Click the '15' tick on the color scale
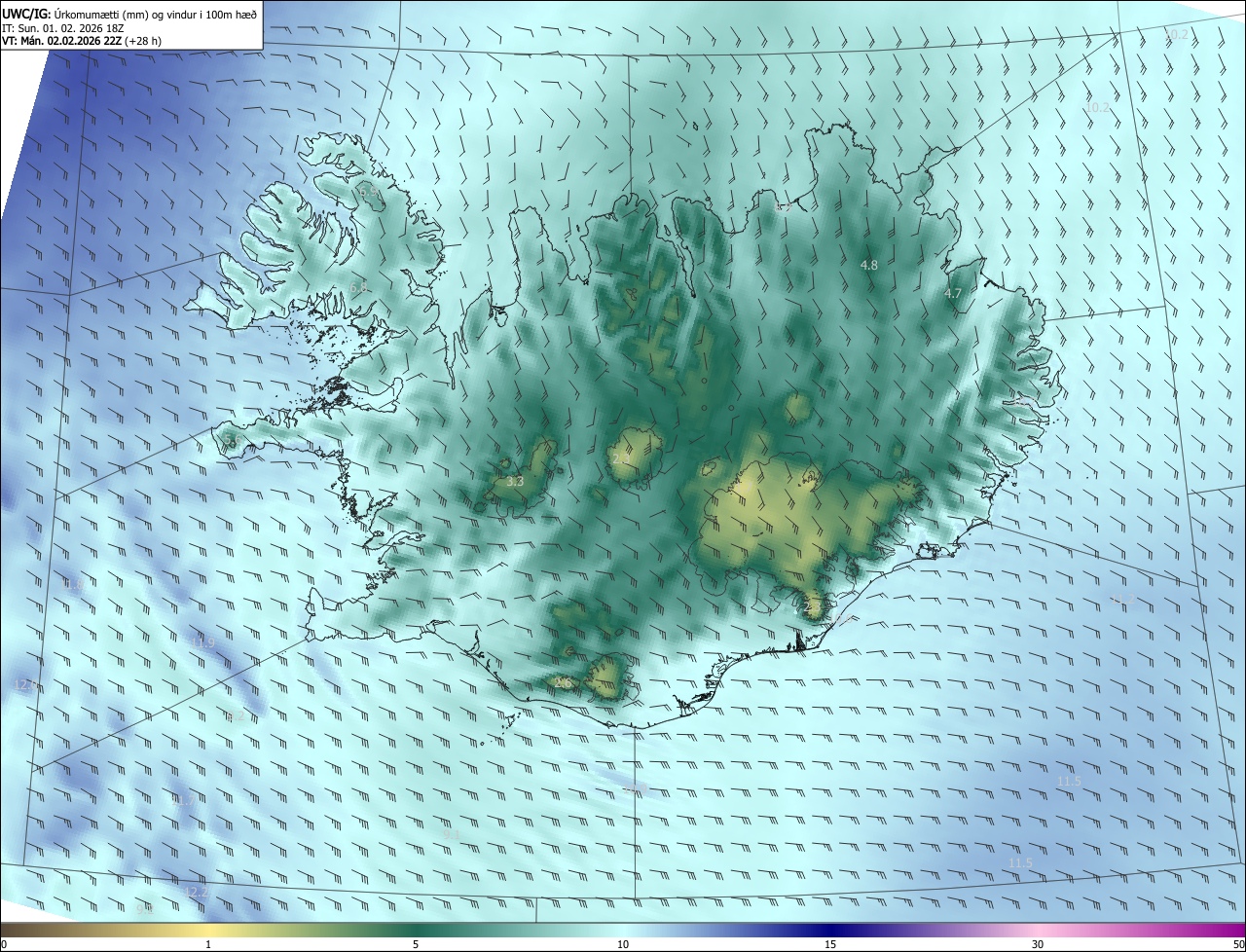The width and height of the screenshot is (1246, 952). 830,944
